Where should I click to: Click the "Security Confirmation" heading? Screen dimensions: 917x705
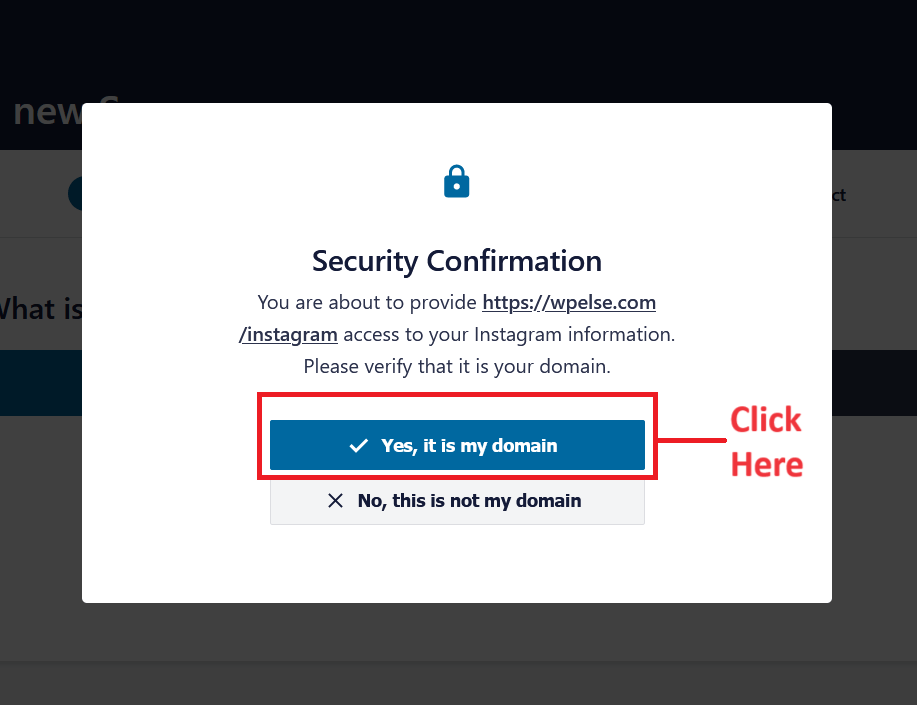(457, 261)
